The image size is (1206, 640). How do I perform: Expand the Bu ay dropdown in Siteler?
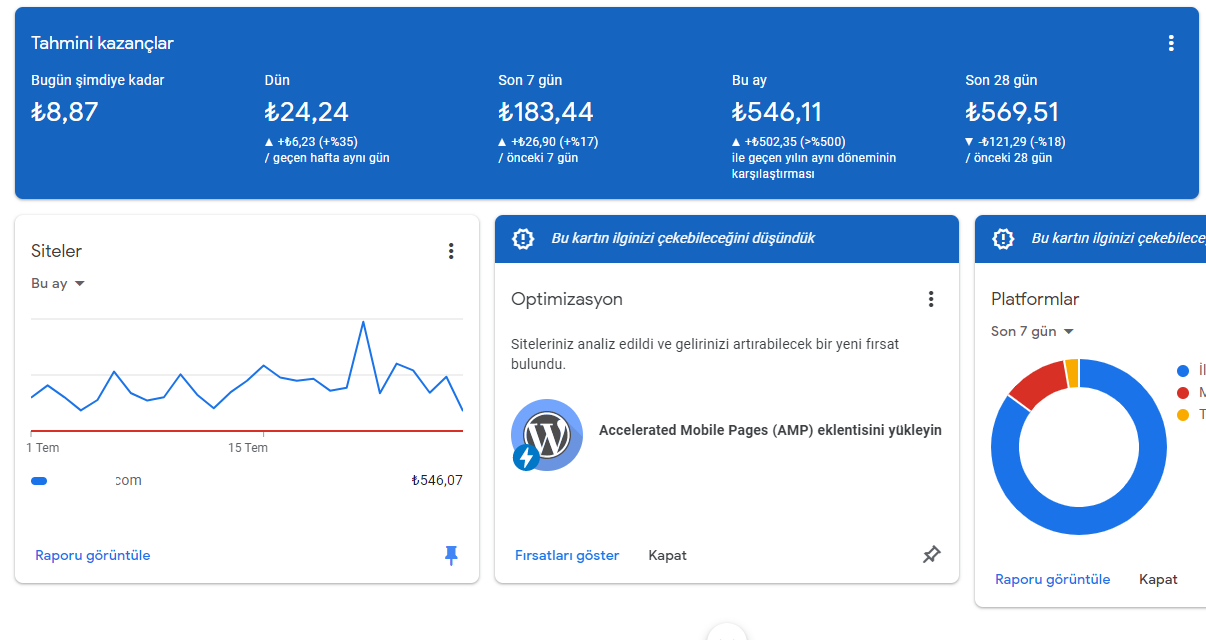[58, 284]
